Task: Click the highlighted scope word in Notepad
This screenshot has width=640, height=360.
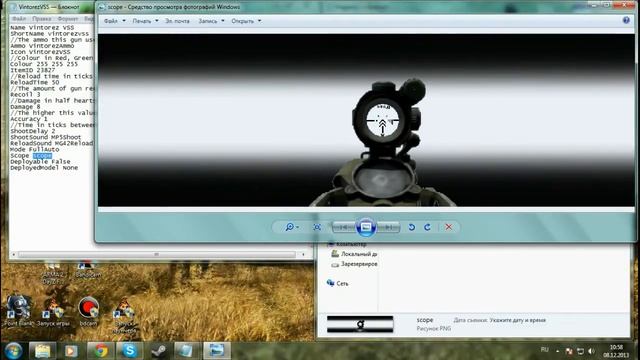Action: point(42,156)
